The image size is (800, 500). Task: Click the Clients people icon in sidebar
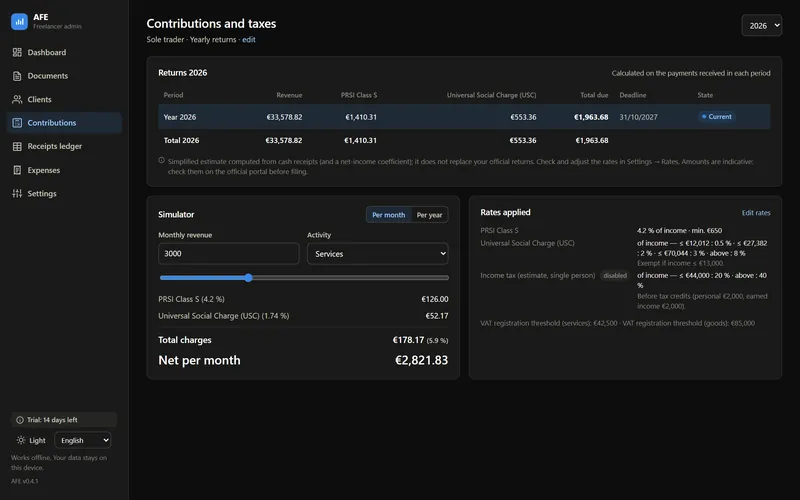(17, 99)
